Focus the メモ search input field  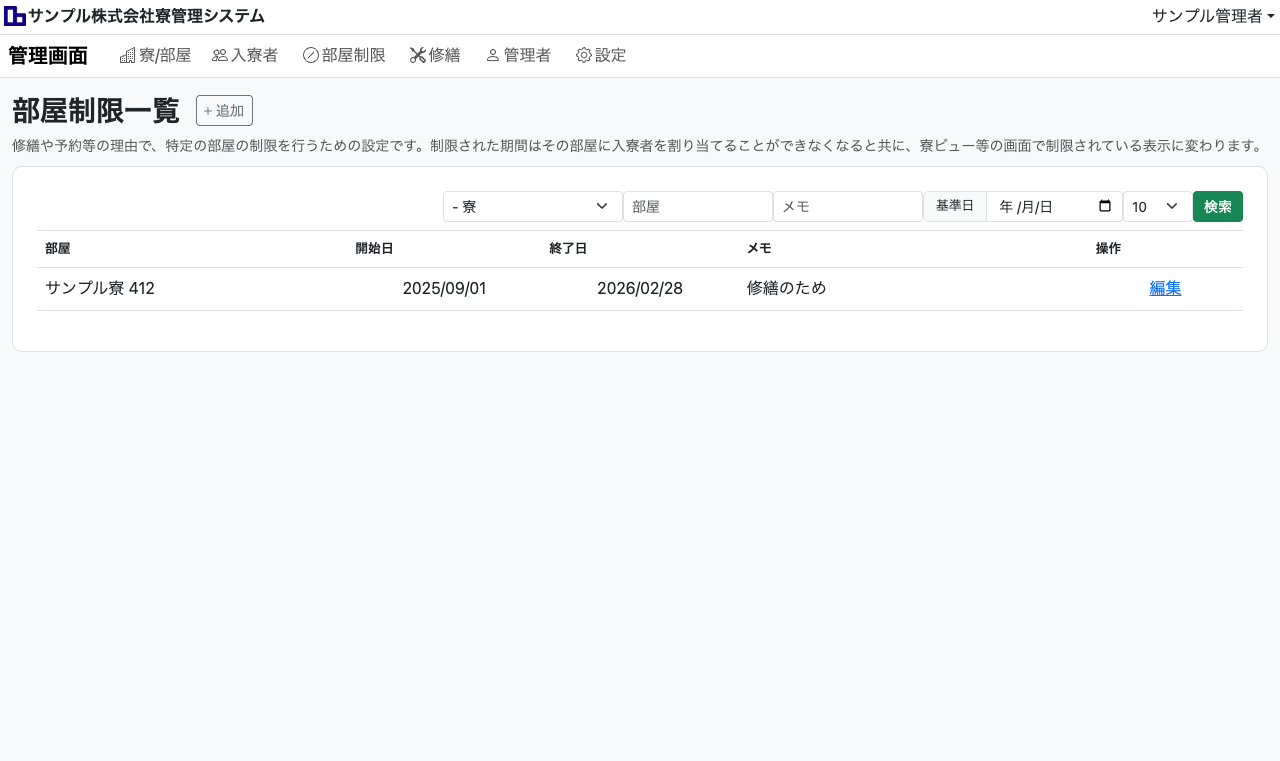tap(847, 206)
